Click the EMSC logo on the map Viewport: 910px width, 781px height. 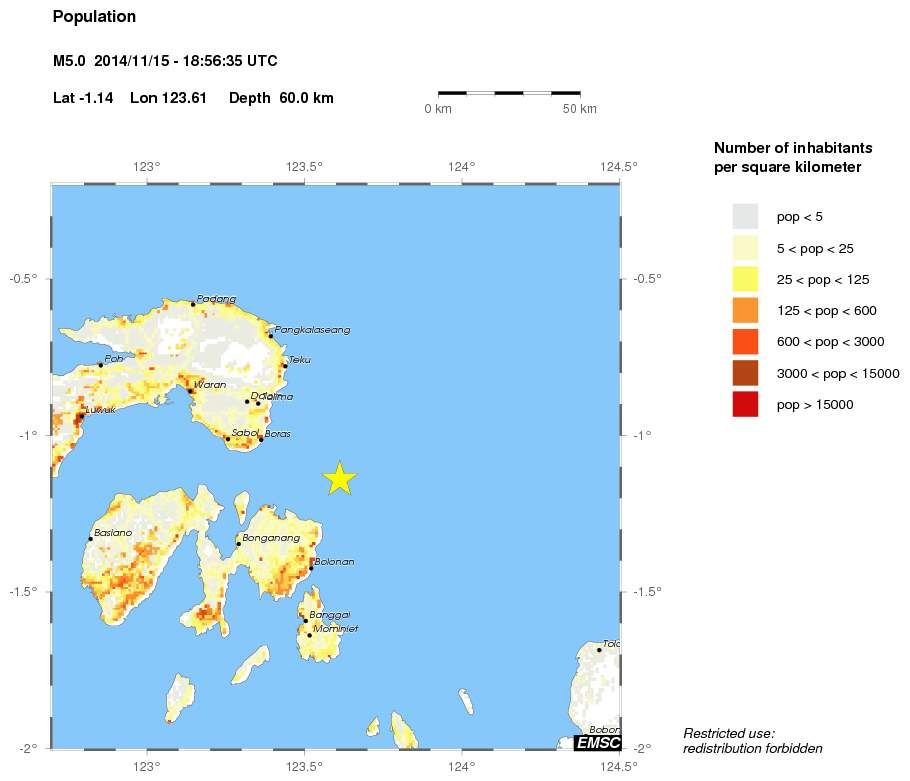[x=597, y=742]
